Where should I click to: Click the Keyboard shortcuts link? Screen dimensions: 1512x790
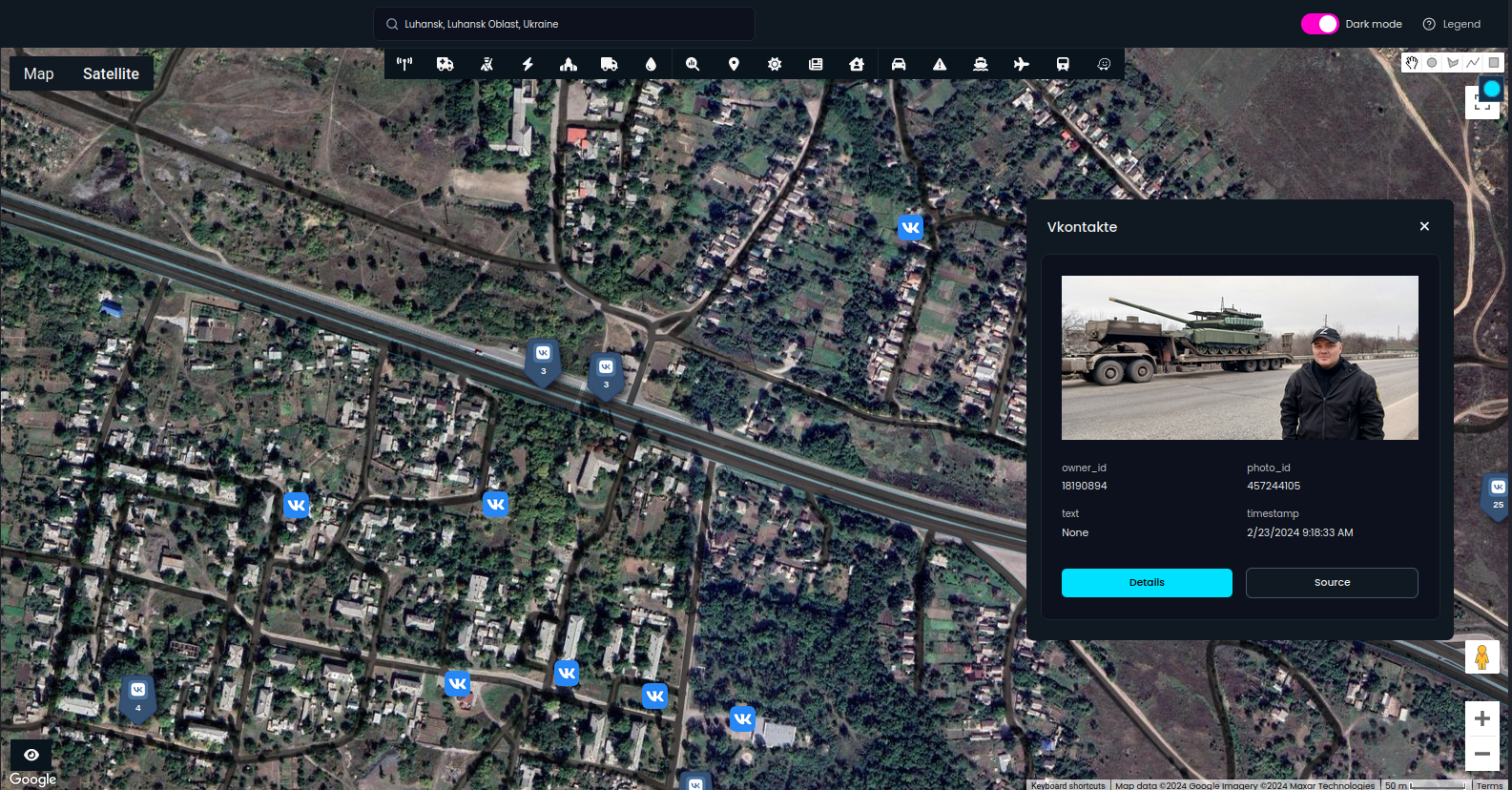coord(1068,785)
